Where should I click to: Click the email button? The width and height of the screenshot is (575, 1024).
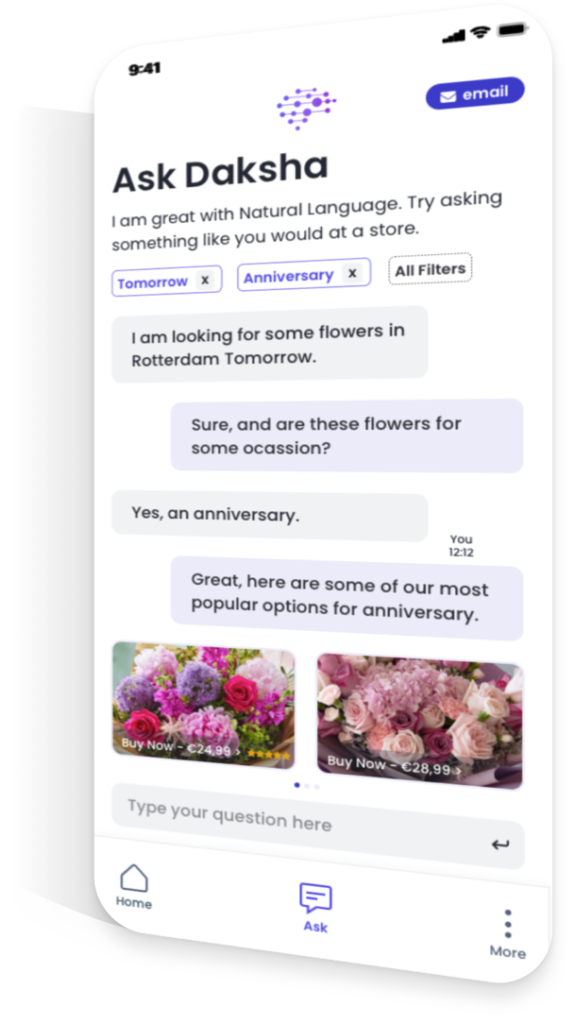475,93
